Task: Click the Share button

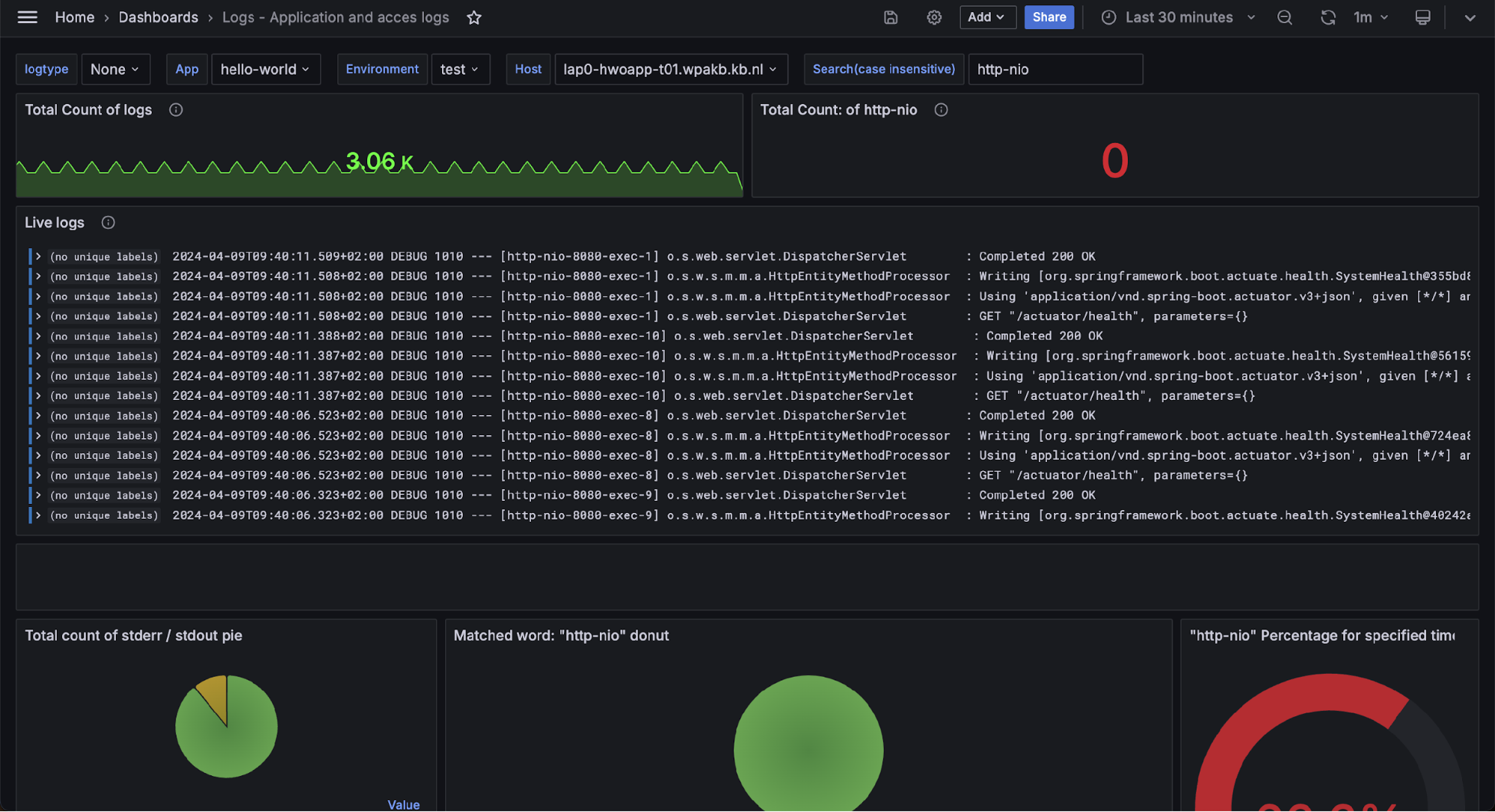Action: pyautogui.click(x=1049, y=17)
